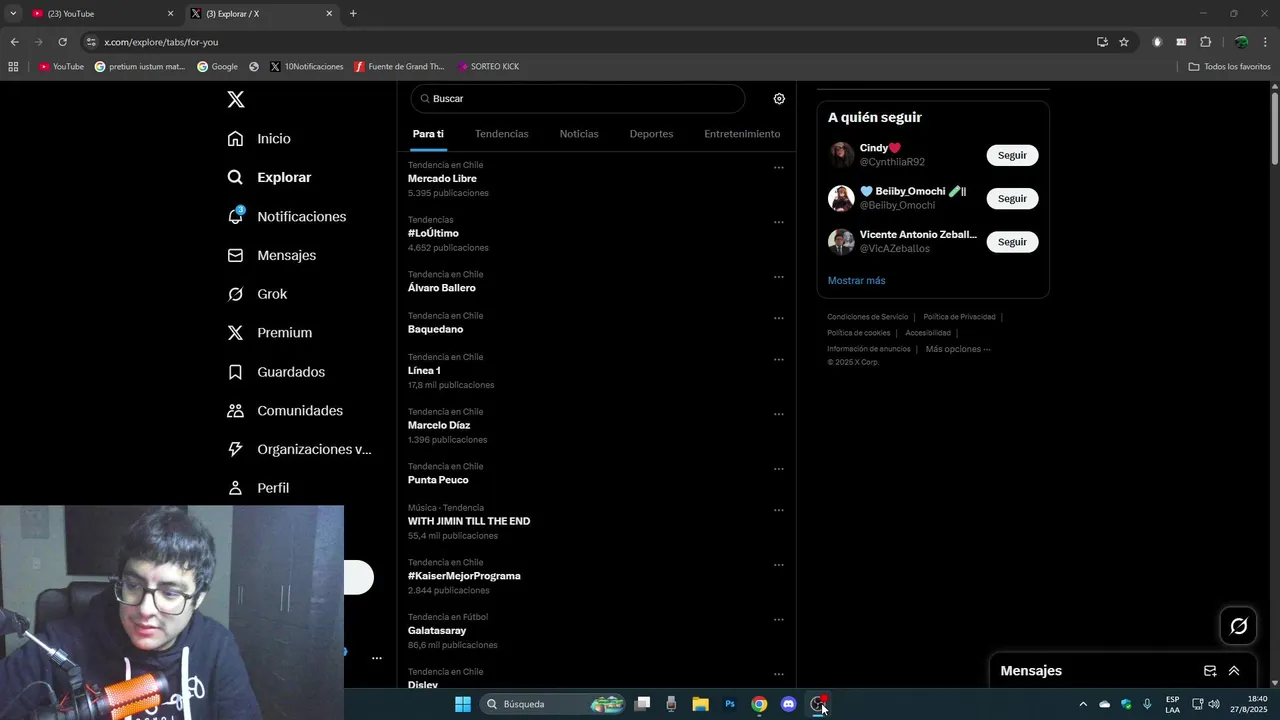Follow Cindy with Seguir button
This screenshot has height=720, width=1280.
coord(1012,155)
